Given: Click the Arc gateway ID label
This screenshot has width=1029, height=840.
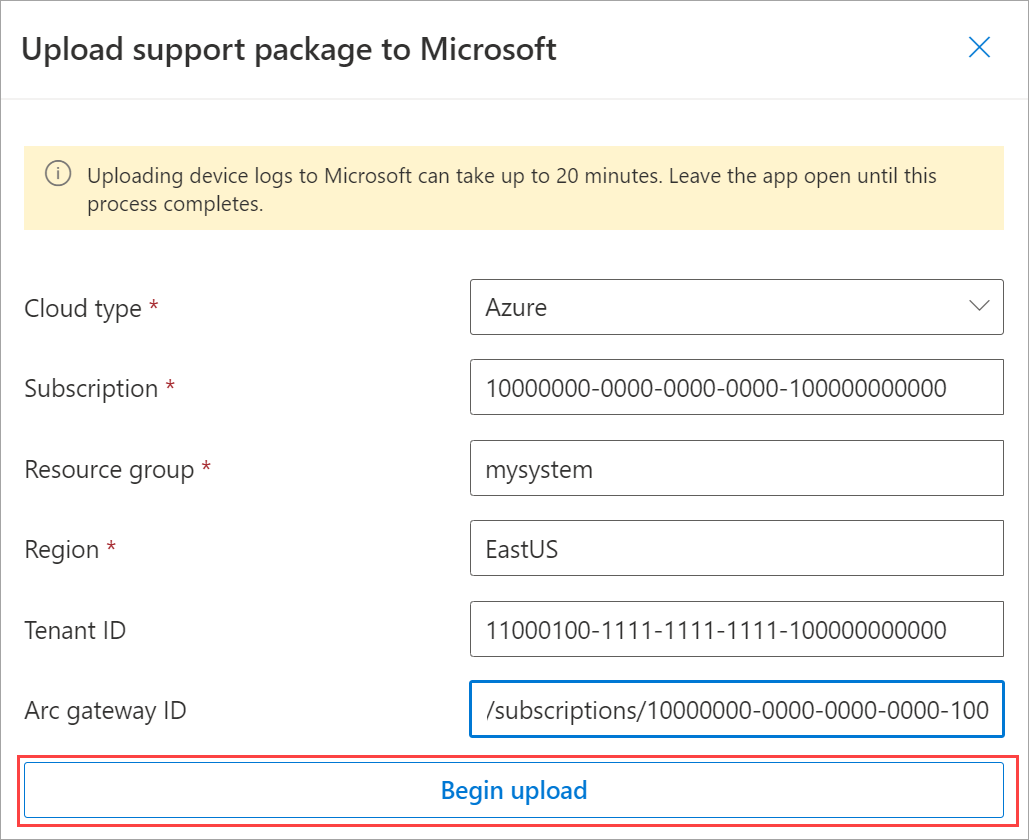Looking at the screenshot, I should 105,711.
